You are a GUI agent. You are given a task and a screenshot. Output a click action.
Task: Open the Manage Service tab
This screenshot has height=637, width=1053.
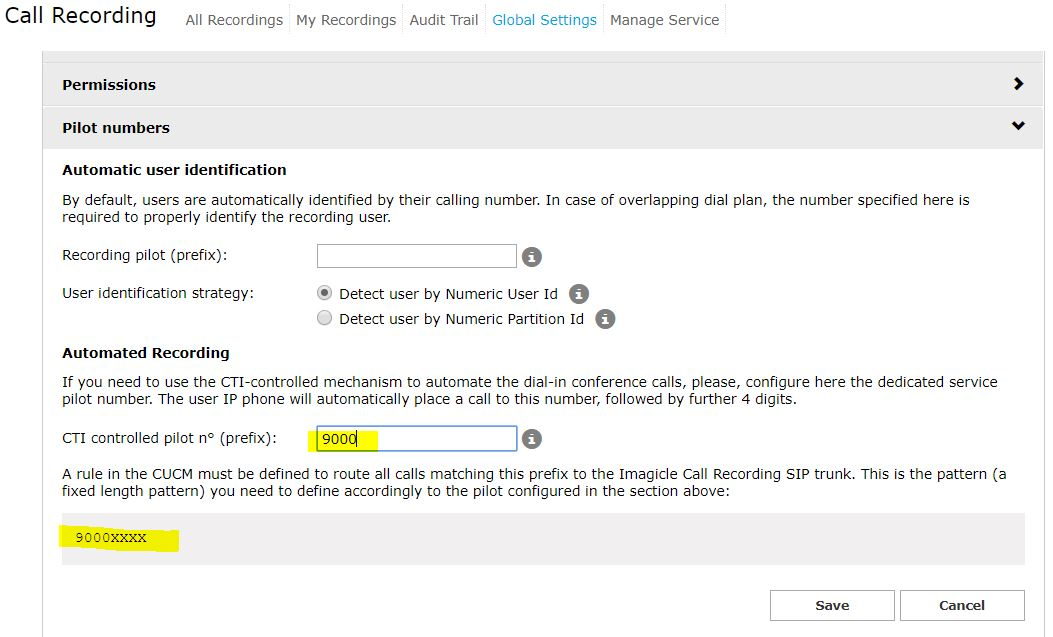point(664,20)
